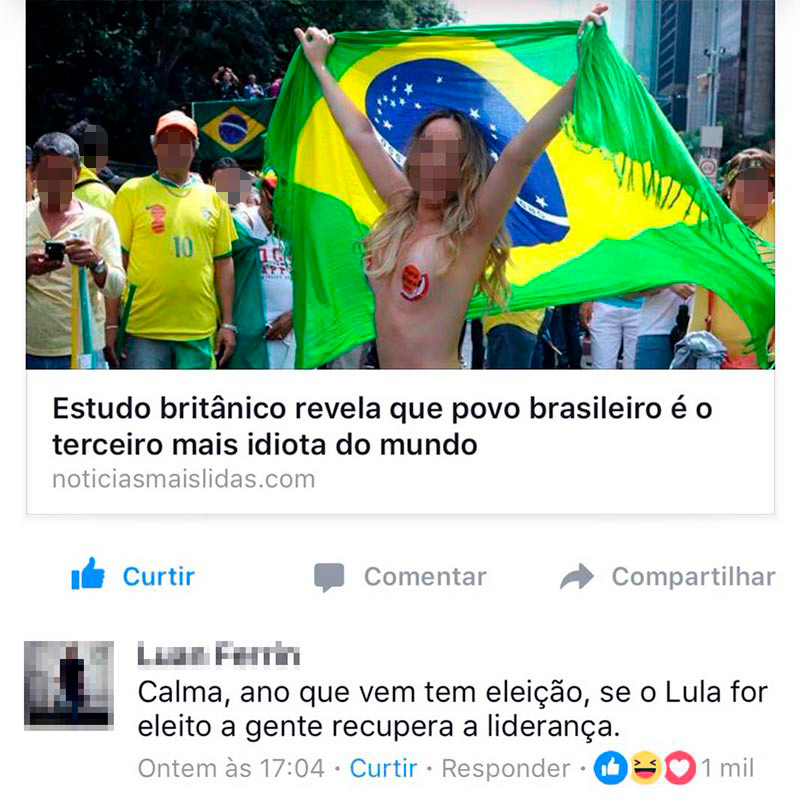Open the Estudo britânico article headline
This screenshot has height=811, width=800.
pos(383,427)
